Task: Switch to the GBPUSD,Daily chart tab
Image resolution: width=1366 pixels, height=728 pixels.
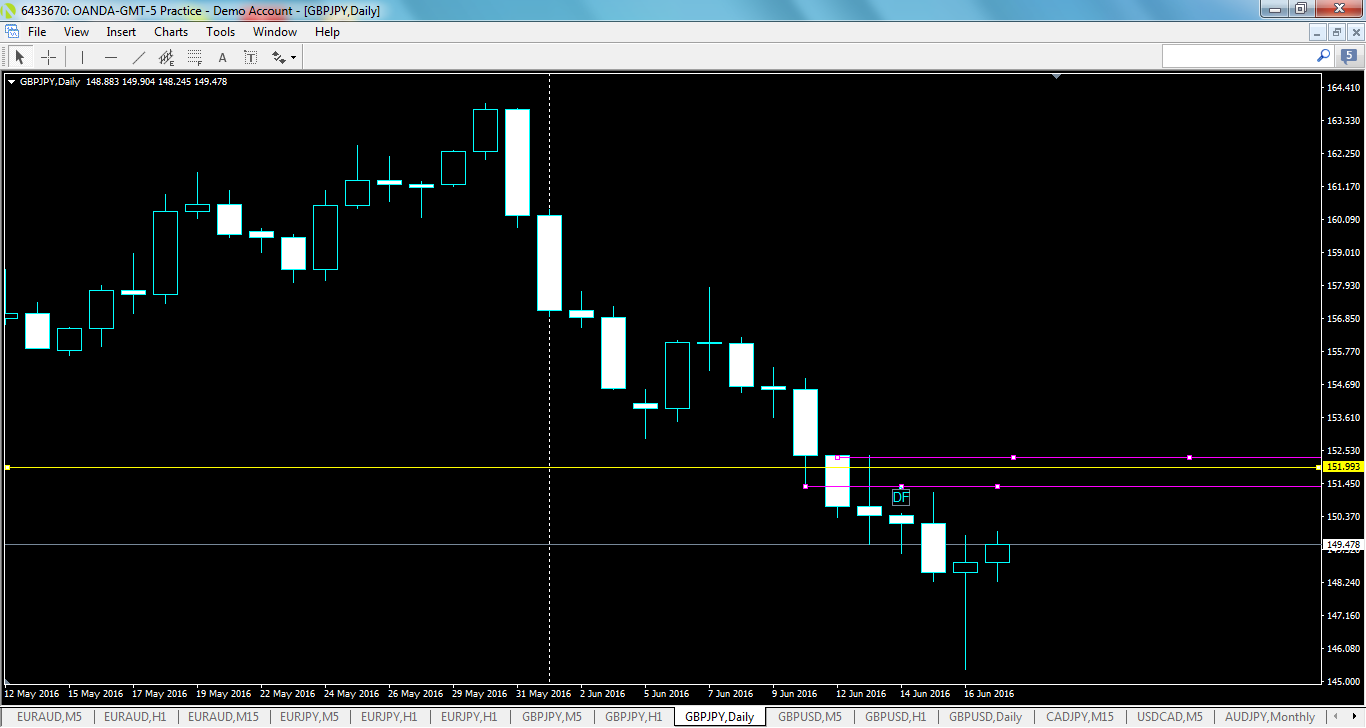Action: [x=984, y=717]
